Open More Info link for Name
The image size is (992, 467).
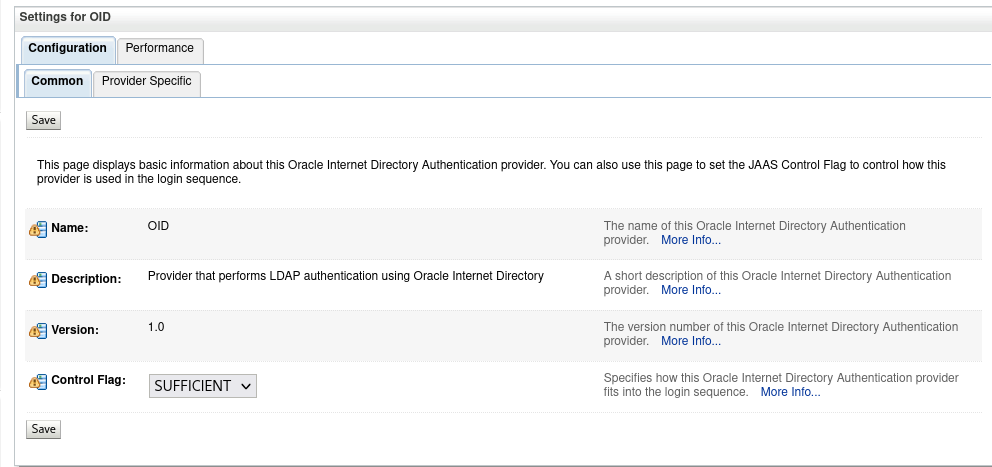point(690,240)
